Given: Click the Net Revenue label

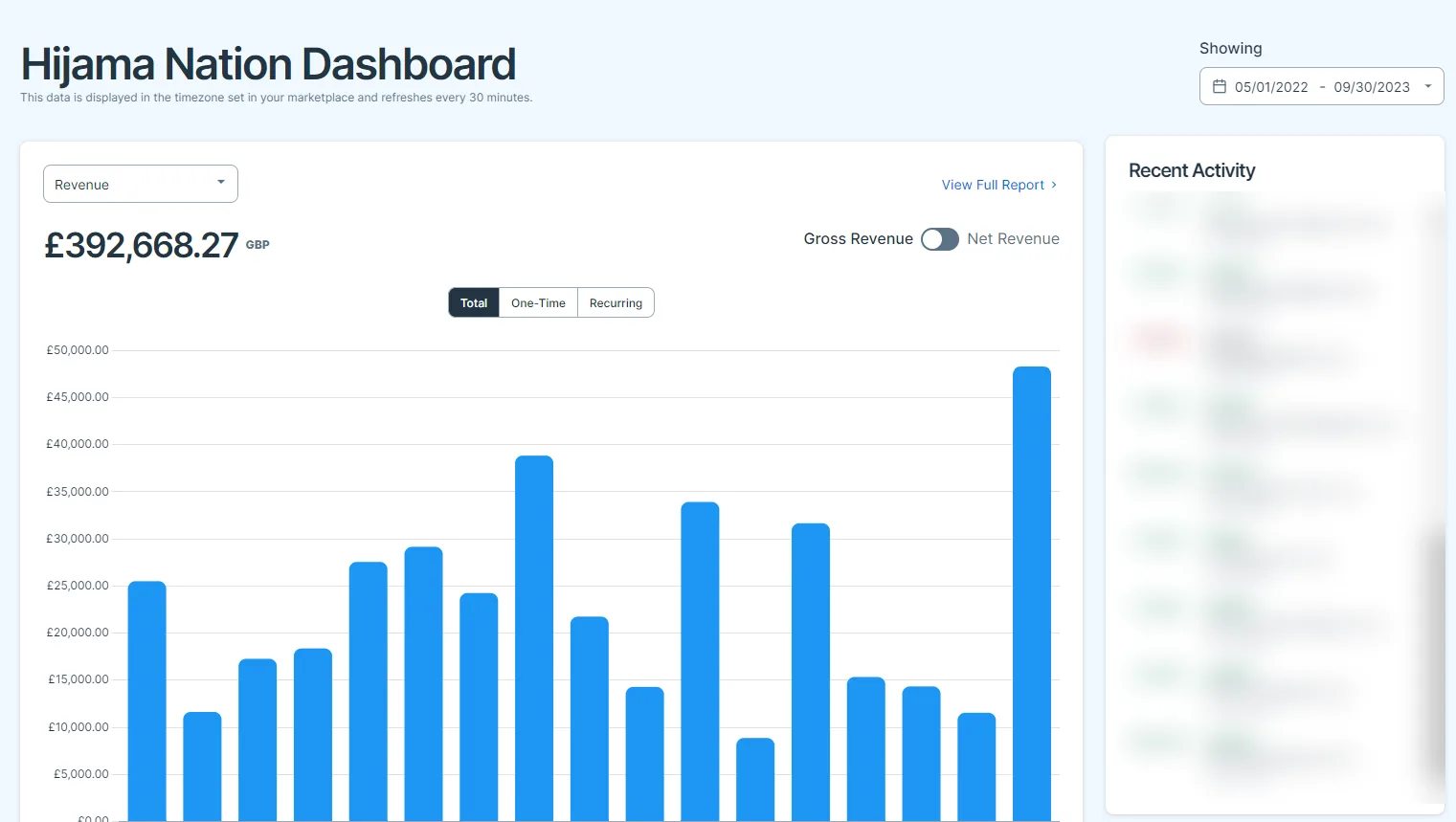Looking at the screenshot, I should (x=1013, y=239).
